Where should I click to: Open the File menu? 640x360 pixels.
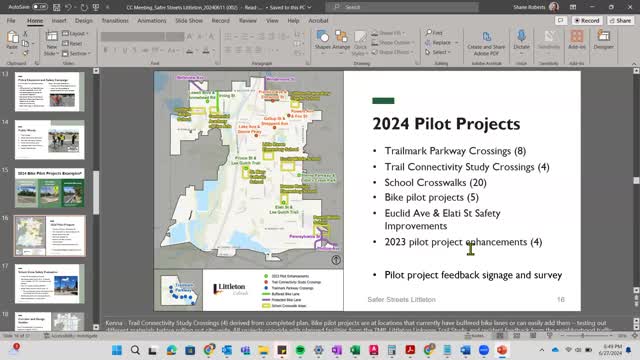11,20
